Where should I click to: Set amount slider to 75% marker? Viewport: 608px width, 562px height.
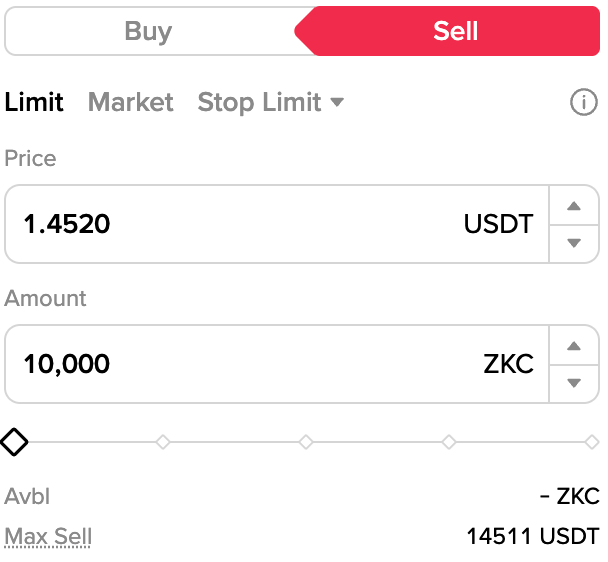click(449, 441)
